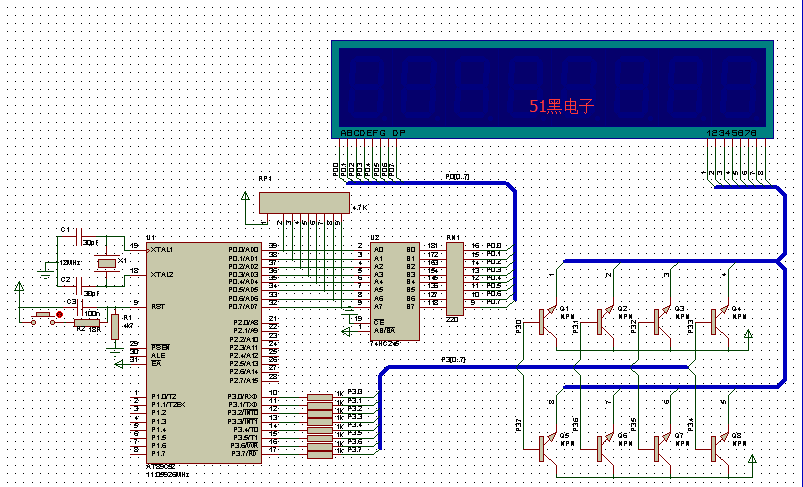The width and height of the screenshot is (803, 487).
Task: Select the RN1 resistor network body
Action: click(x=455, y=279)
